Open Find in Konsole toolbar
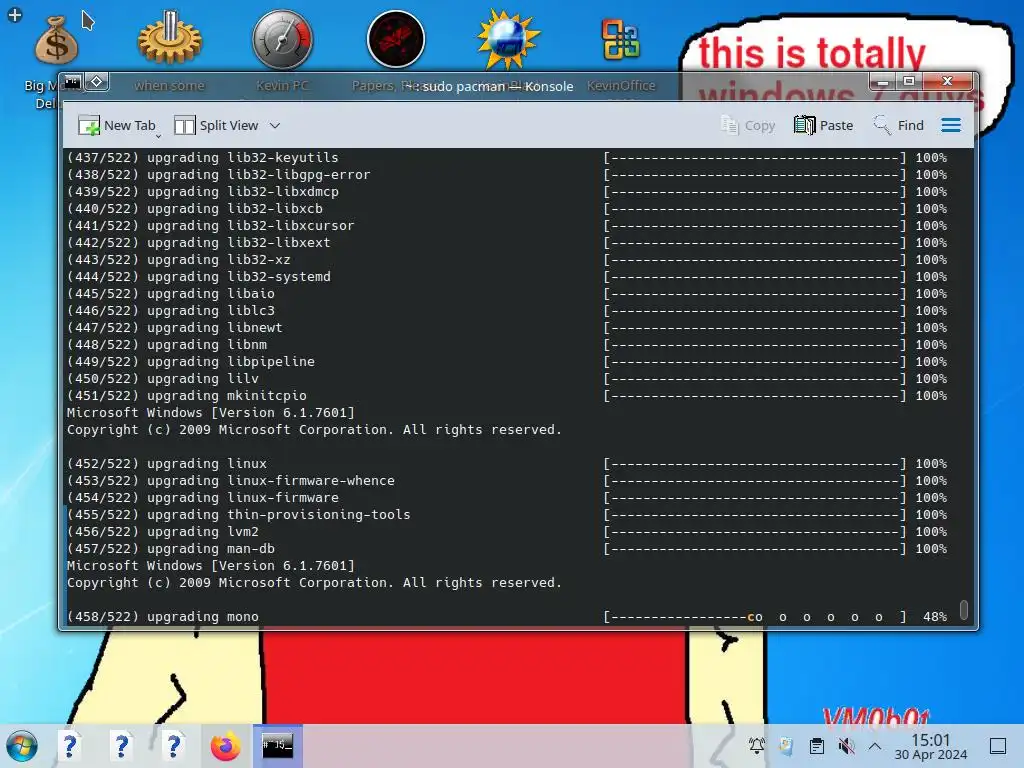The image size is (1024, 768). 899,125
